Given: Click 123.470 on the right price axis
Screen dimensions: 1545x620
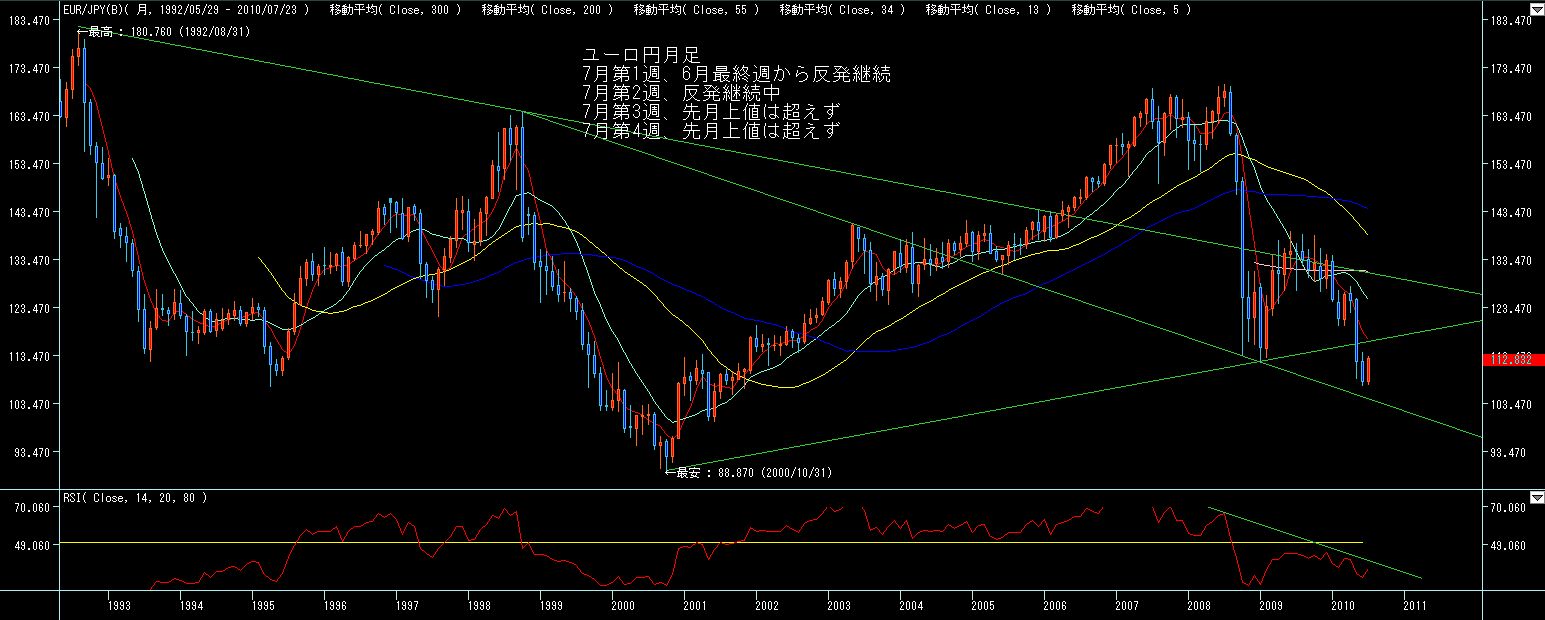Looking at the screenshot, I should tap(1511, 309).
